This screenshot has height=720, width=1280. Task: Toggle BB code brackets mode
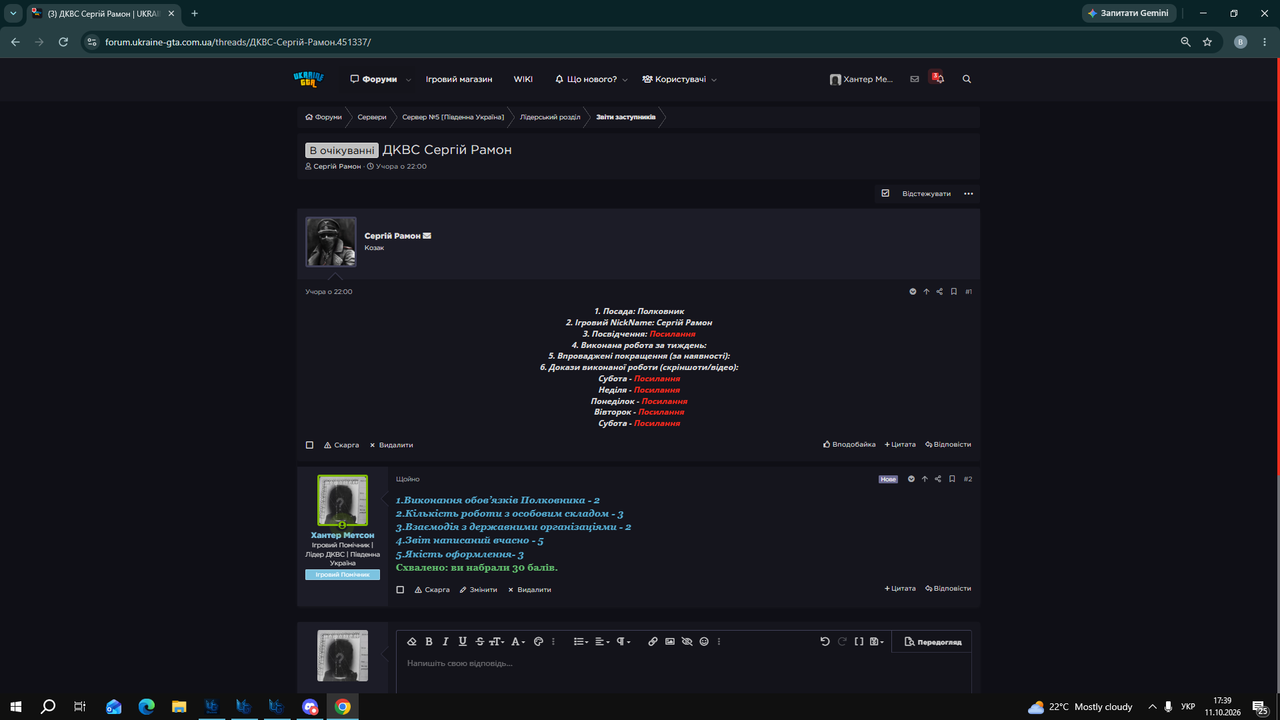(x=859, y=641)
